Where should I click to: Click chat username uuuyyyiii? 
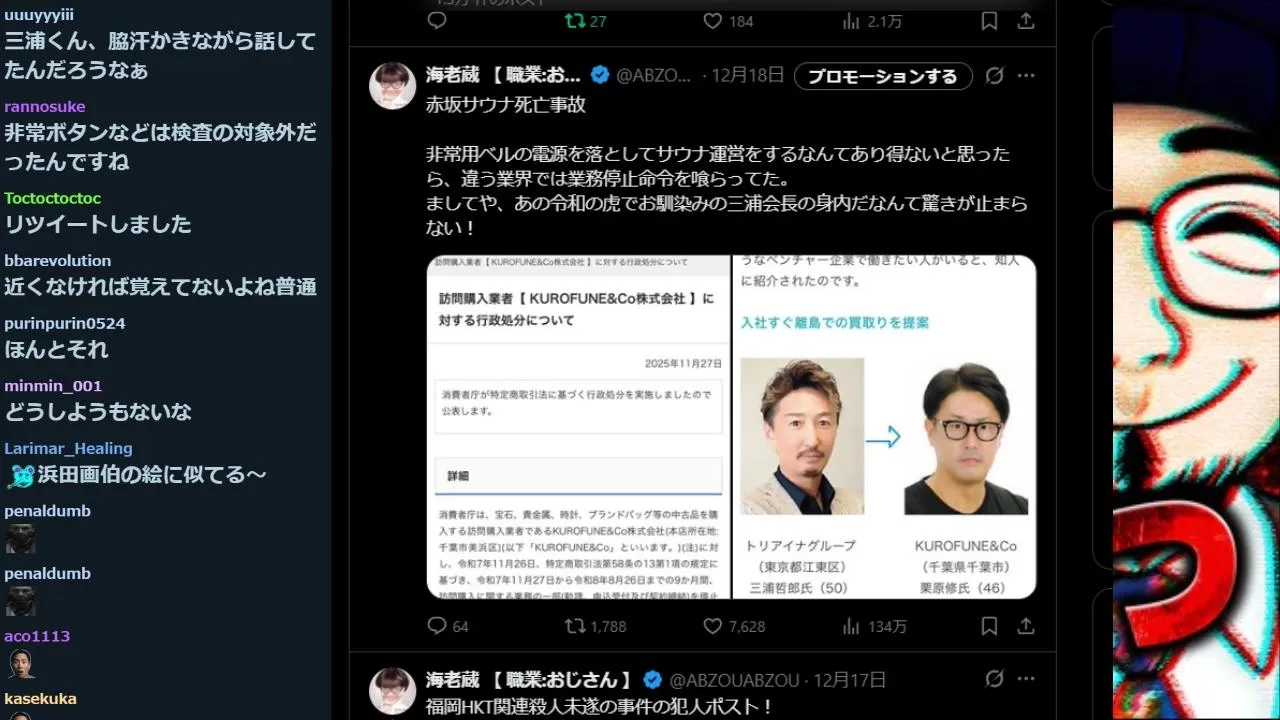pyautogui.click(x=39, y=15)
